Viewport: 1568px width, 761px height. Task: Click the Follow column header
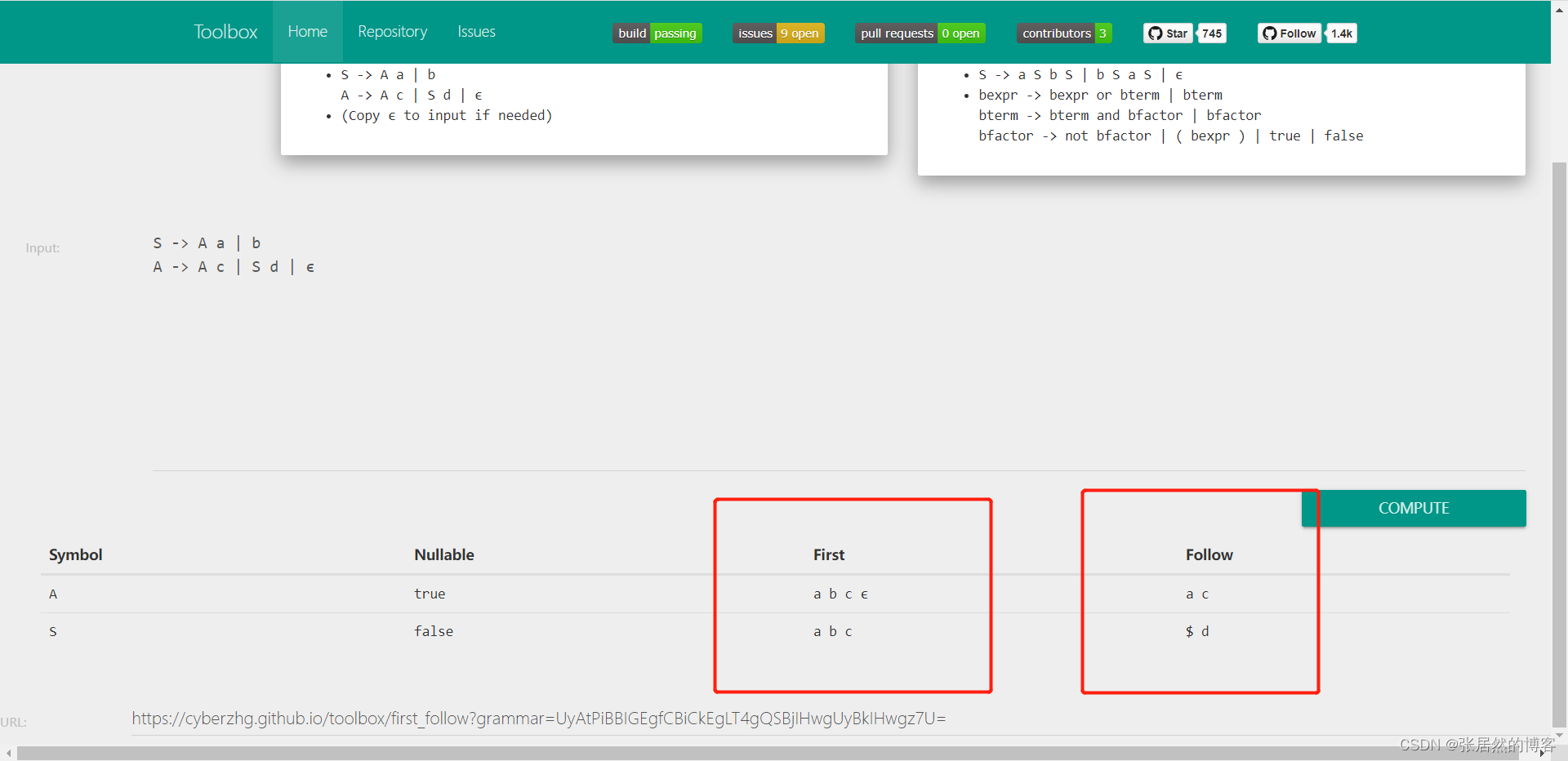tap(1209, 554)
